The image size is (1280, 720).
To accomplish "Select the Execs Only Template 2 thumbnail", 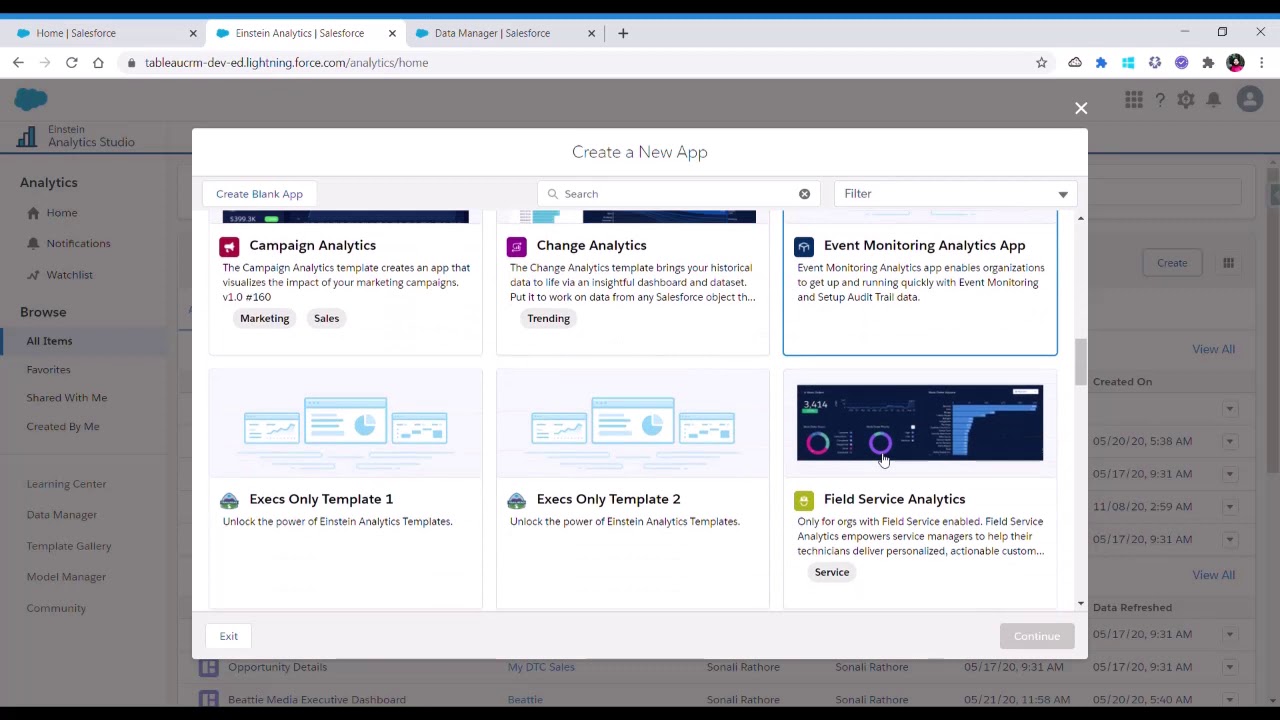I will click(x=633, y=424).
